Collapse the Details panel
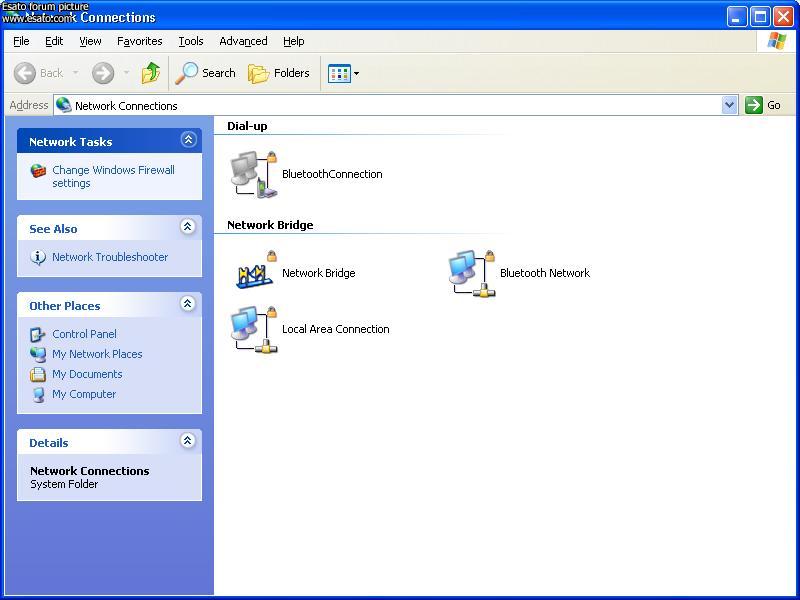Screen dimensions: 800x600 click(x=188, y=440)
